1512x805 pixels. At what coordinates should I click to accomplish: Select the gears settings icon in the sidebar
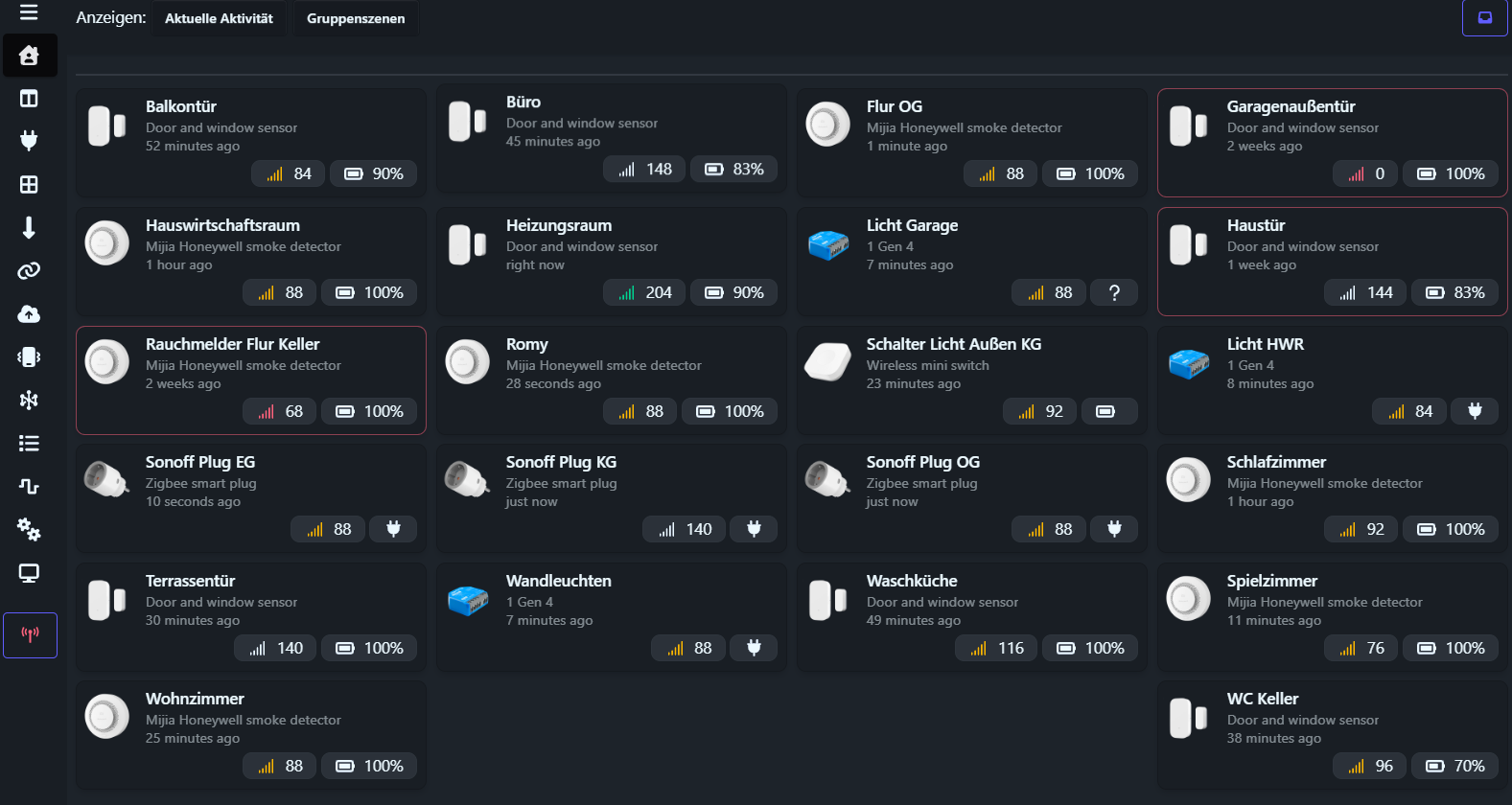click(29, 529)
